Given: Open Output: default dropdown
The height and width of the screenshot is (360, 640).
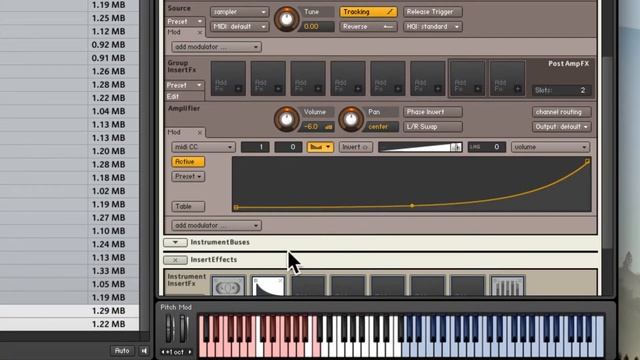Looking at the screenshot, I should tap(562, 127).
